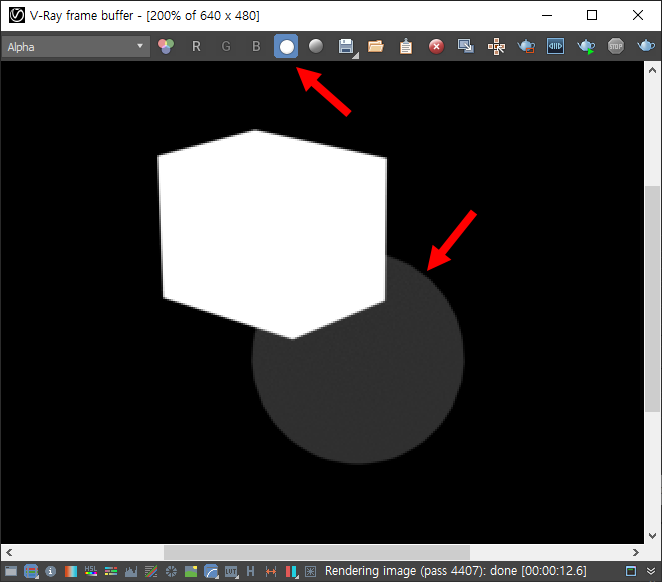
Task: Click horizontal scrollbar left arrow
Action: pyautogui.click(x=9, y=552)
